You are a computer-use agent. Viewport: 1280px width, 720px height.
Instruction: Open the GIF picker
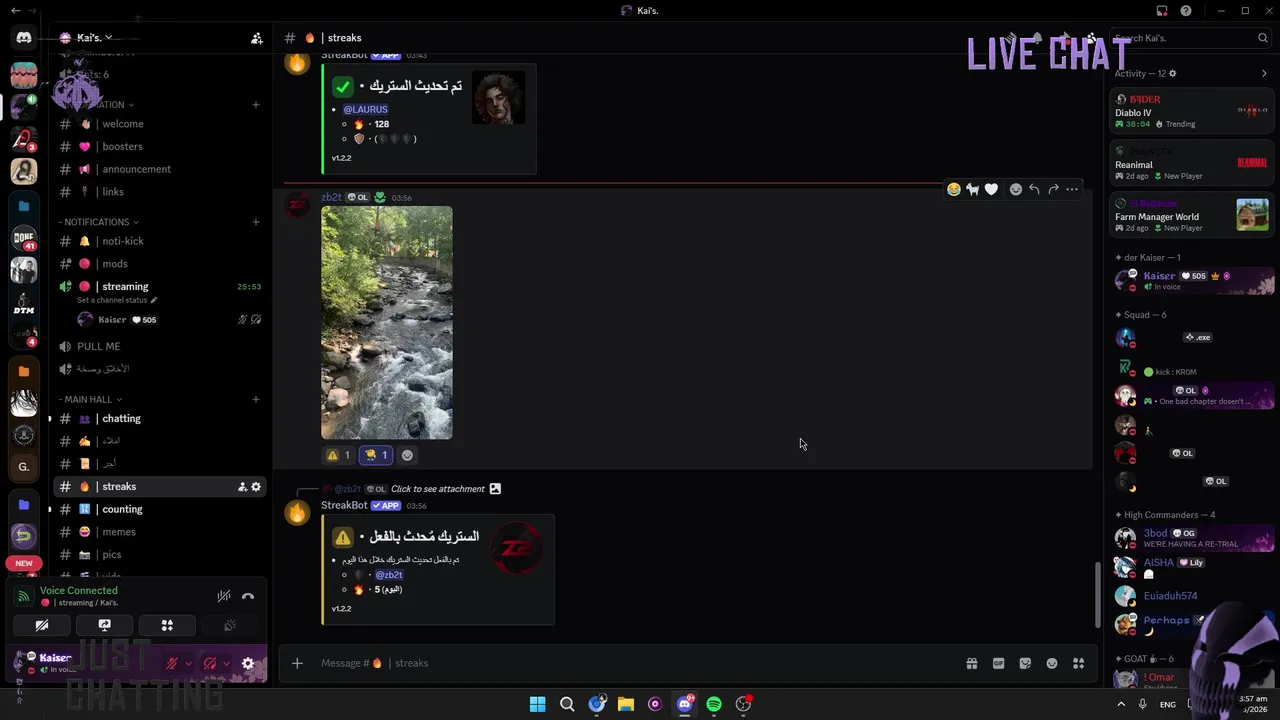[998, 663]
